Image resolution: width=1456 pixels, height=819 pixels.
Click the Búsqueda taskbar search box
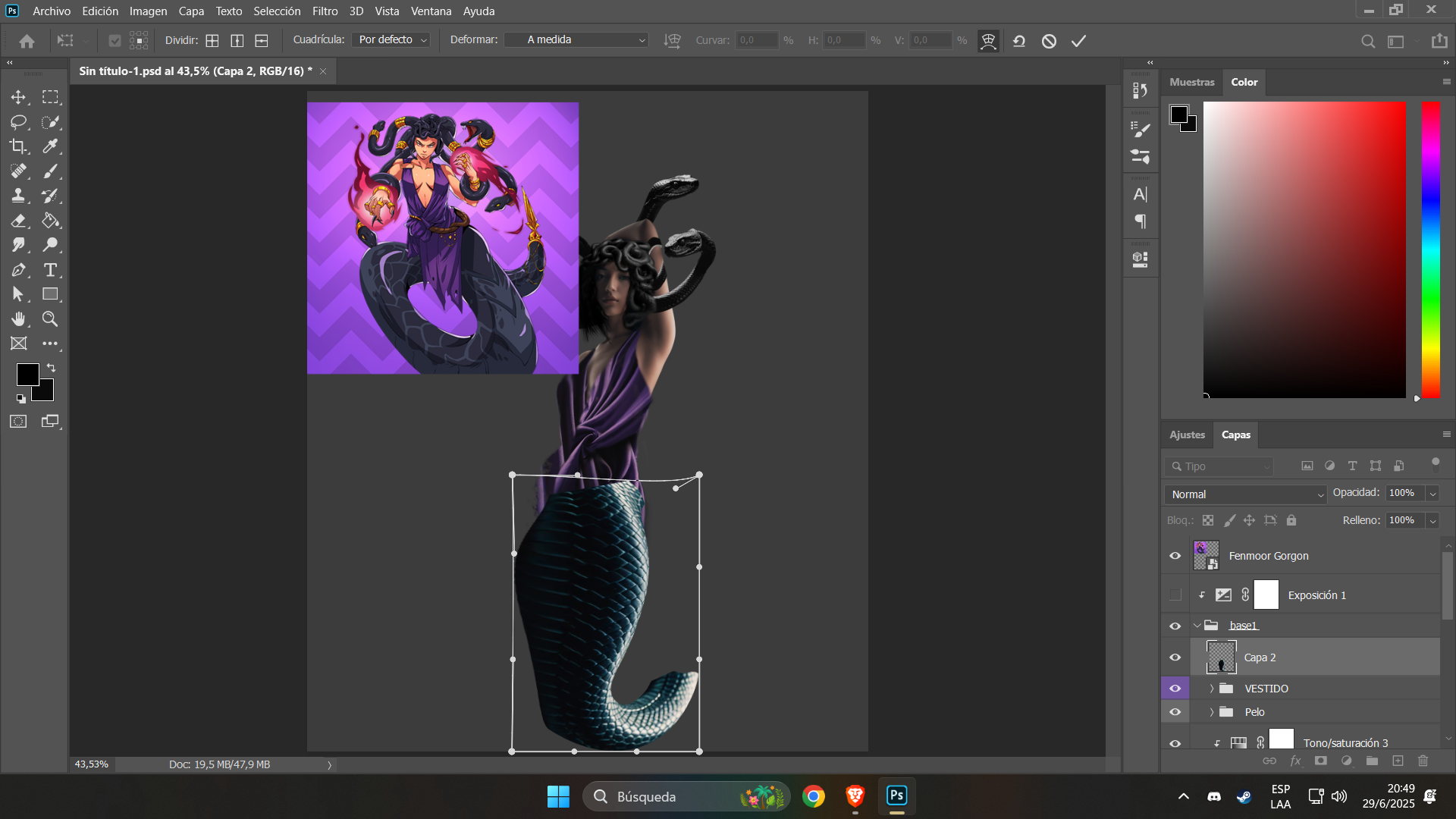coord(686,796)
